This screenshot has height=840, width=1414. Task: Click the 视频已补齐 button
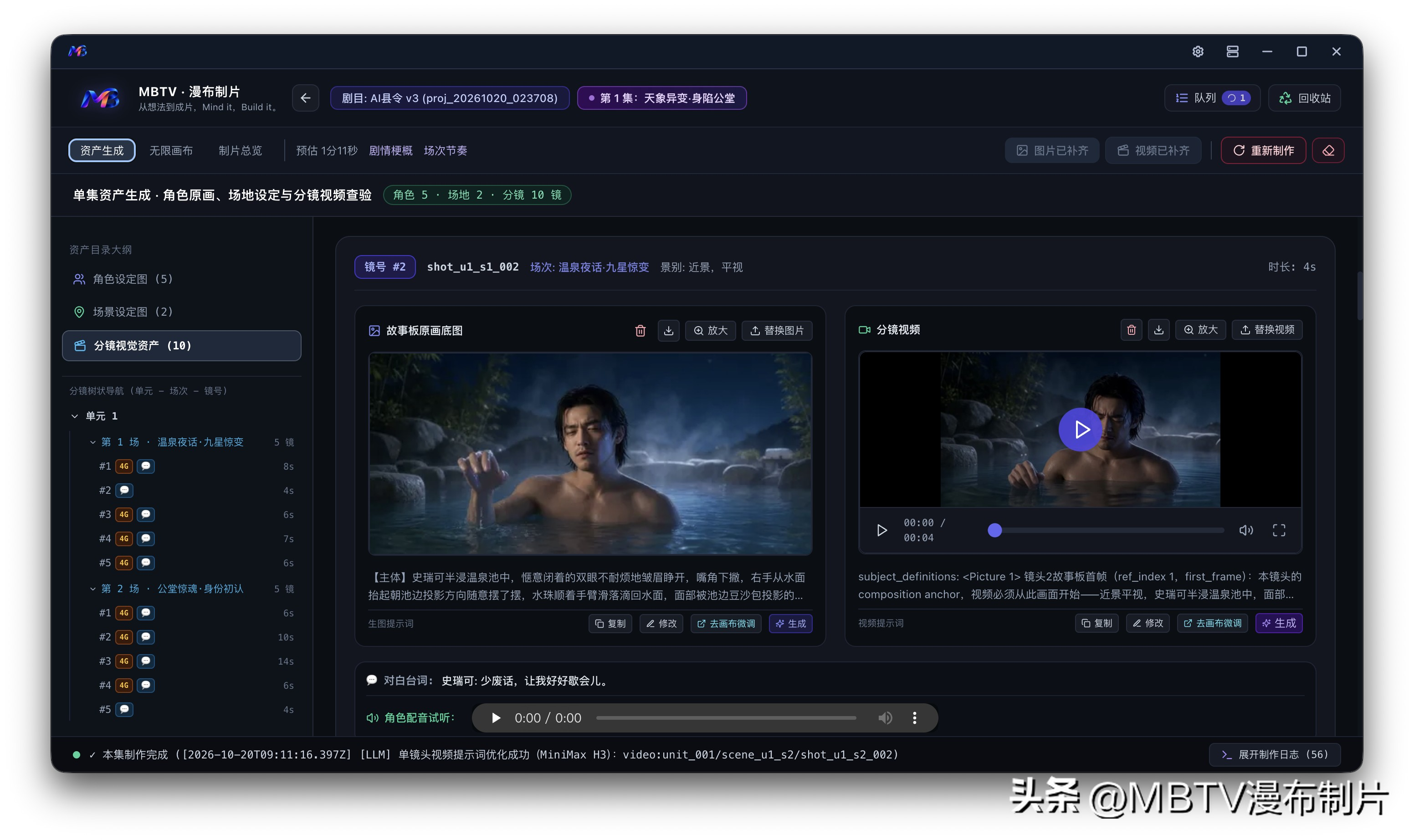pos(1153,151)
